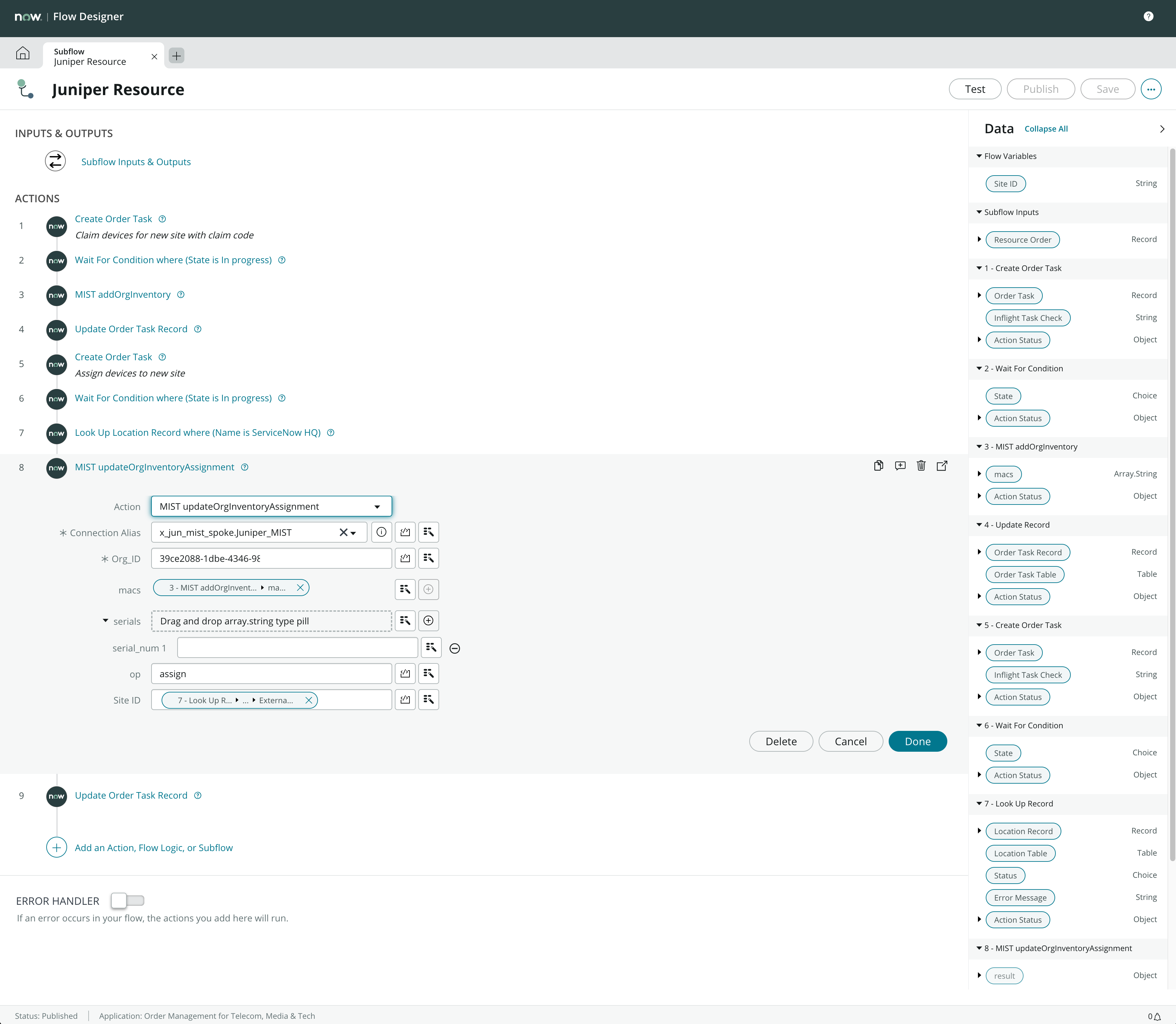Click the Done button
The height and width of the screenshot is (1024, 1176).
click(x=917, y=741)
